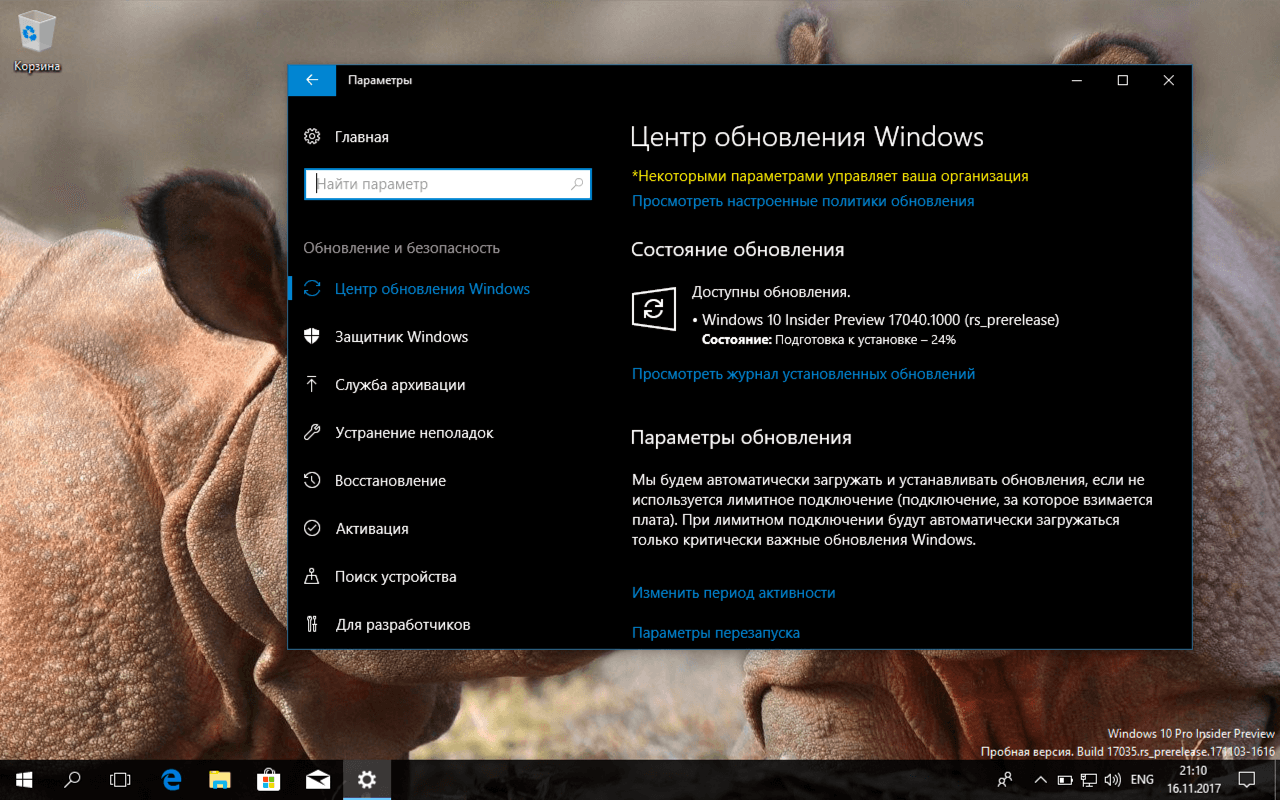This screenshot has width=1280, height=800.
Task: Open Просмотреть журнал установленных обновлений
Action: point(801,373)
